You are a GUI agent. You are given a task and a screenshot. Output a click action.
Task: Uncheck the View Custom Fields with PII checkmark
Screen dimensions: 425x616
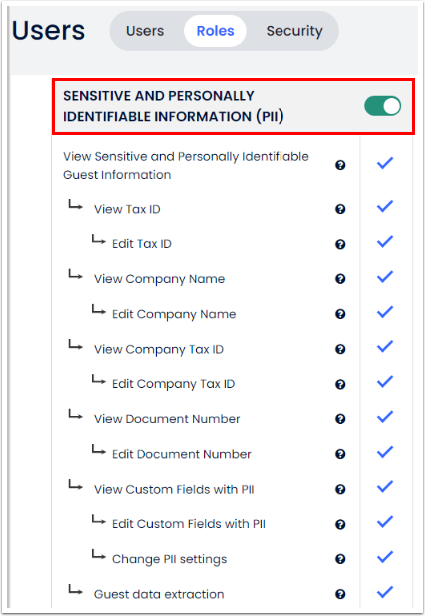click(385, 487)
